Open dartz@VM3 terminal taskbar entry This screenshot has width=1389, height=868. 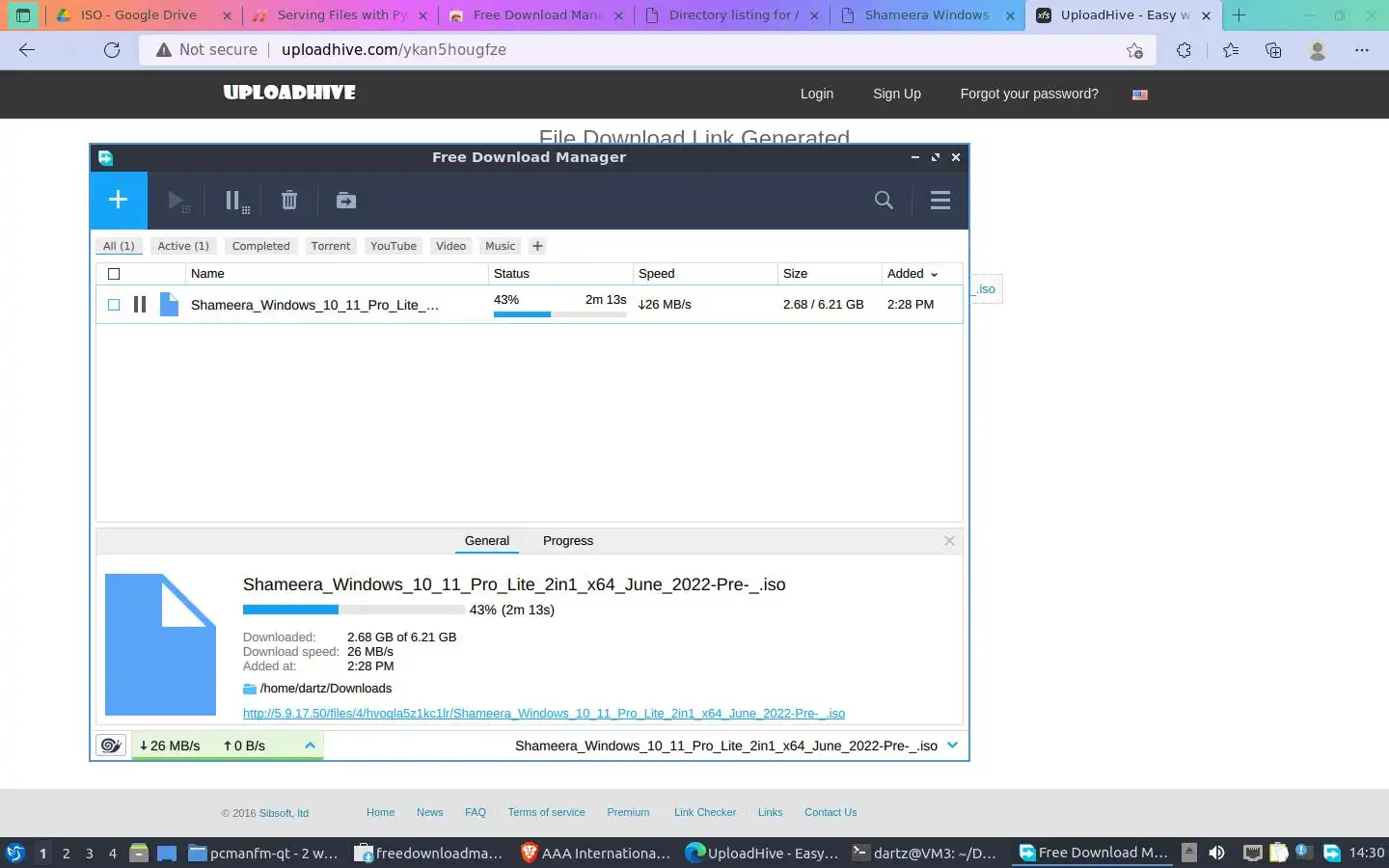click(926, 853)
